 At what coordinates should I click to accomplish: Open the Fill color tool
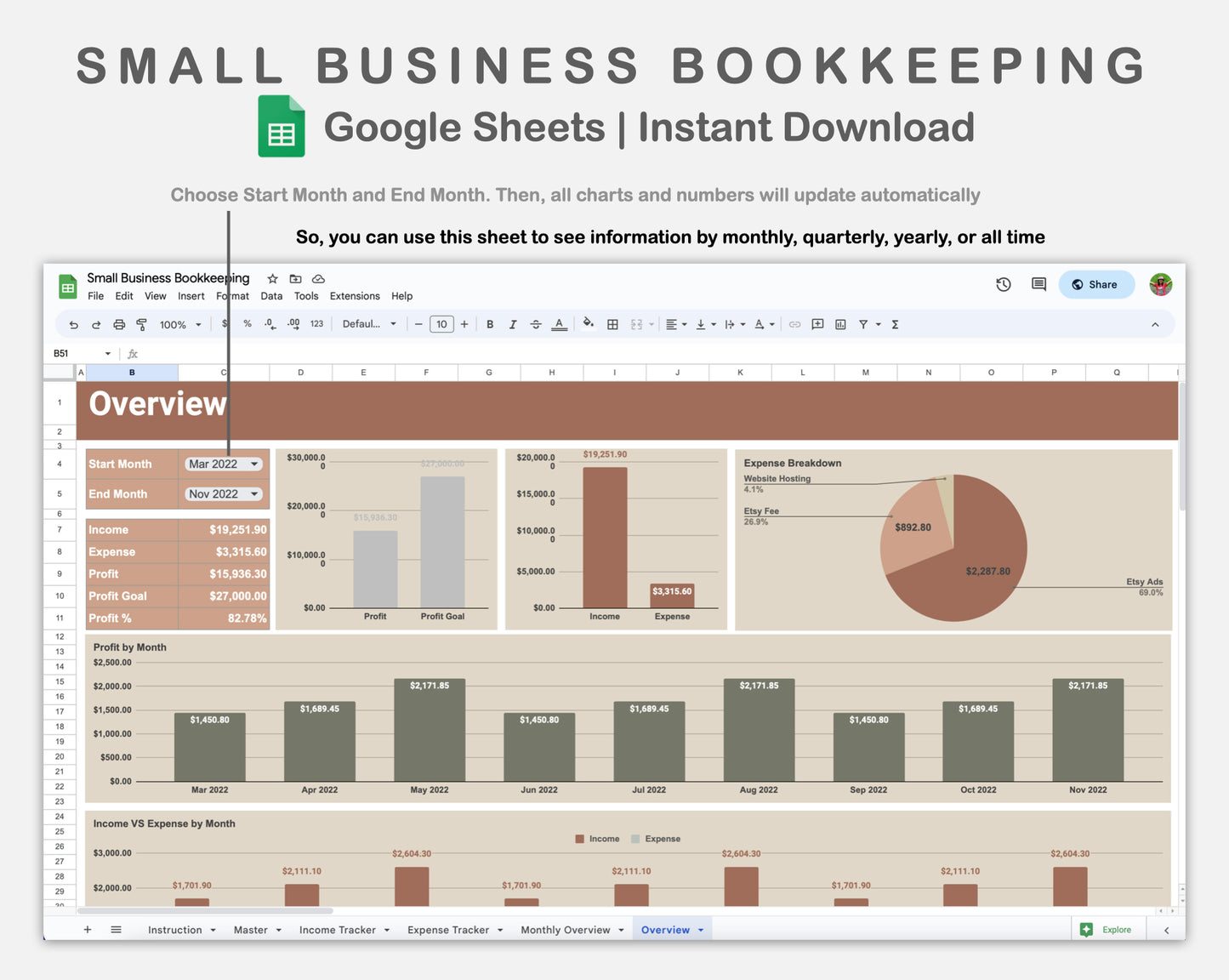coord(589,324)
